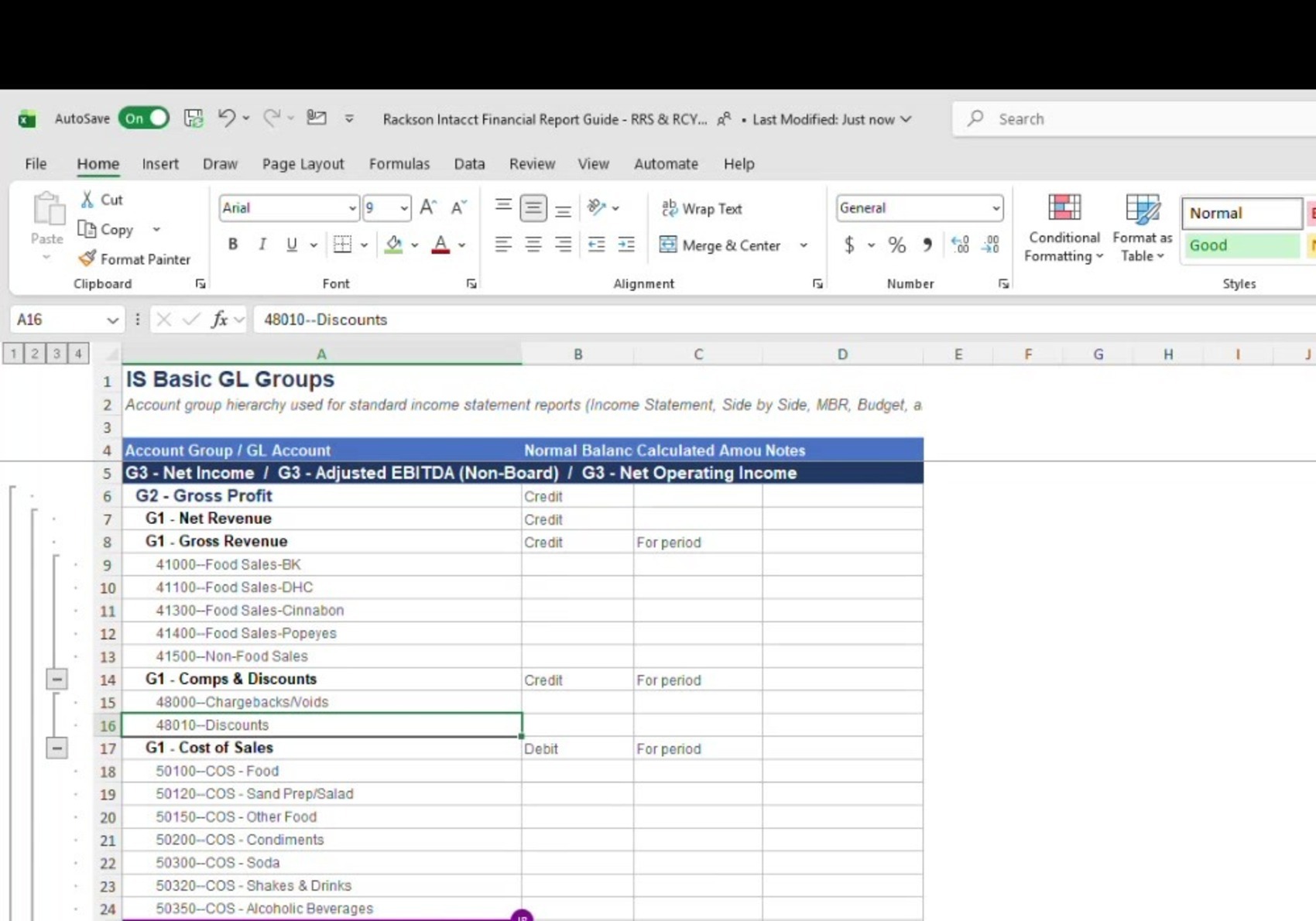Click the Undo arrow icon
Screen dimensions: 1316x921
coord(226,118)
